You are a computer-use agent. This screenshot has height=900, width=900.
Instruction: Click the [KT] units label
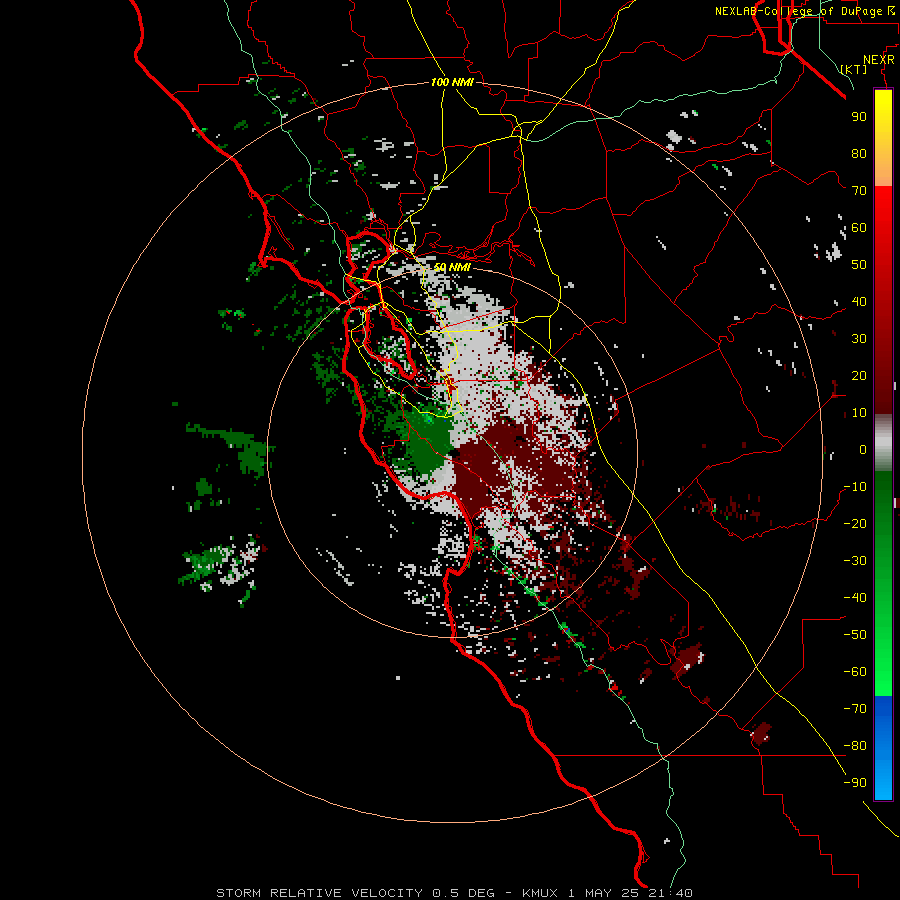pyautogui.click(x=854, y=69)
